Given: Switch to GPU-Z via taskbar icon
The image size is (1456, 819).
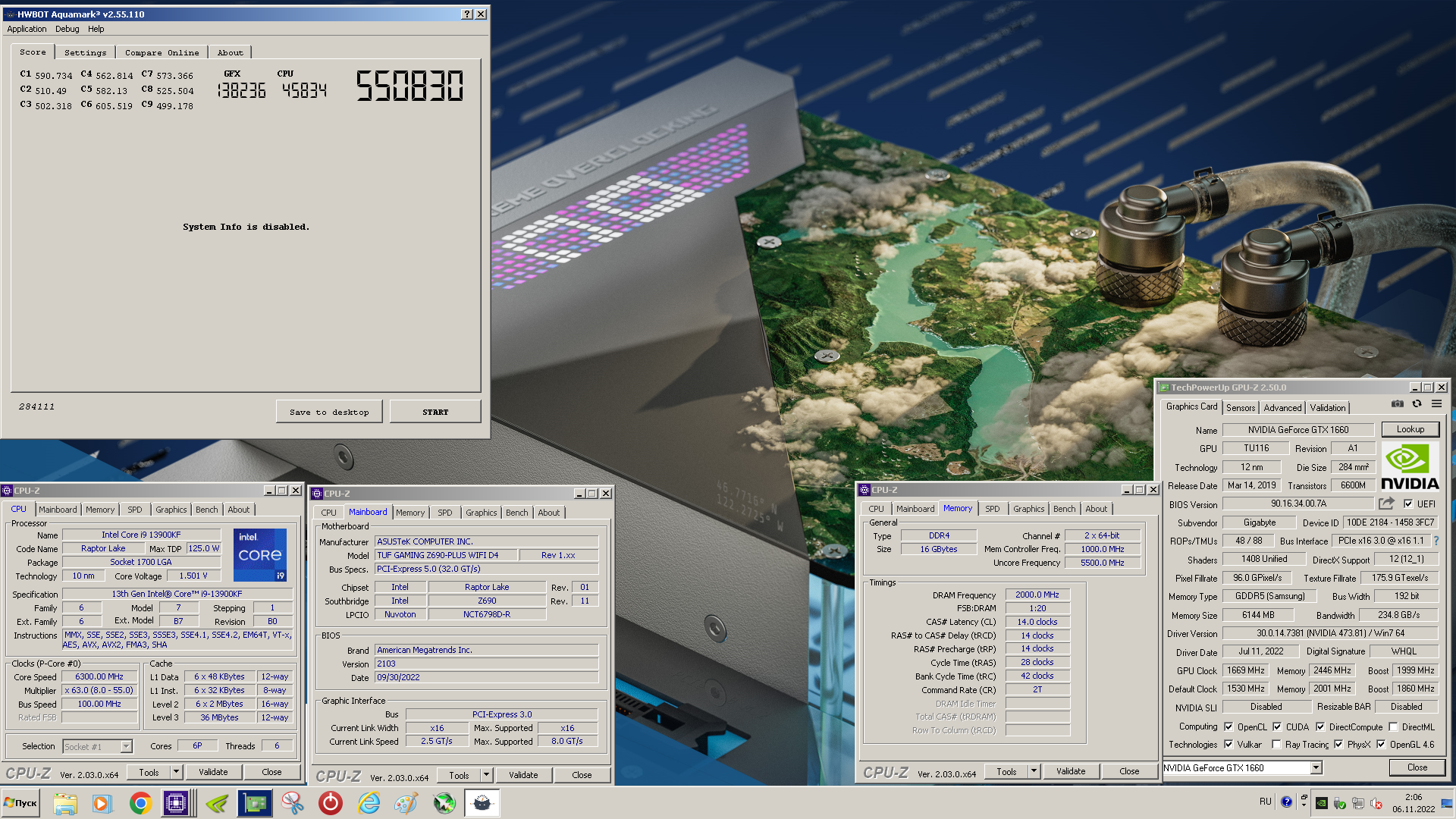Looking at the screenshot, I should point(255,803).
